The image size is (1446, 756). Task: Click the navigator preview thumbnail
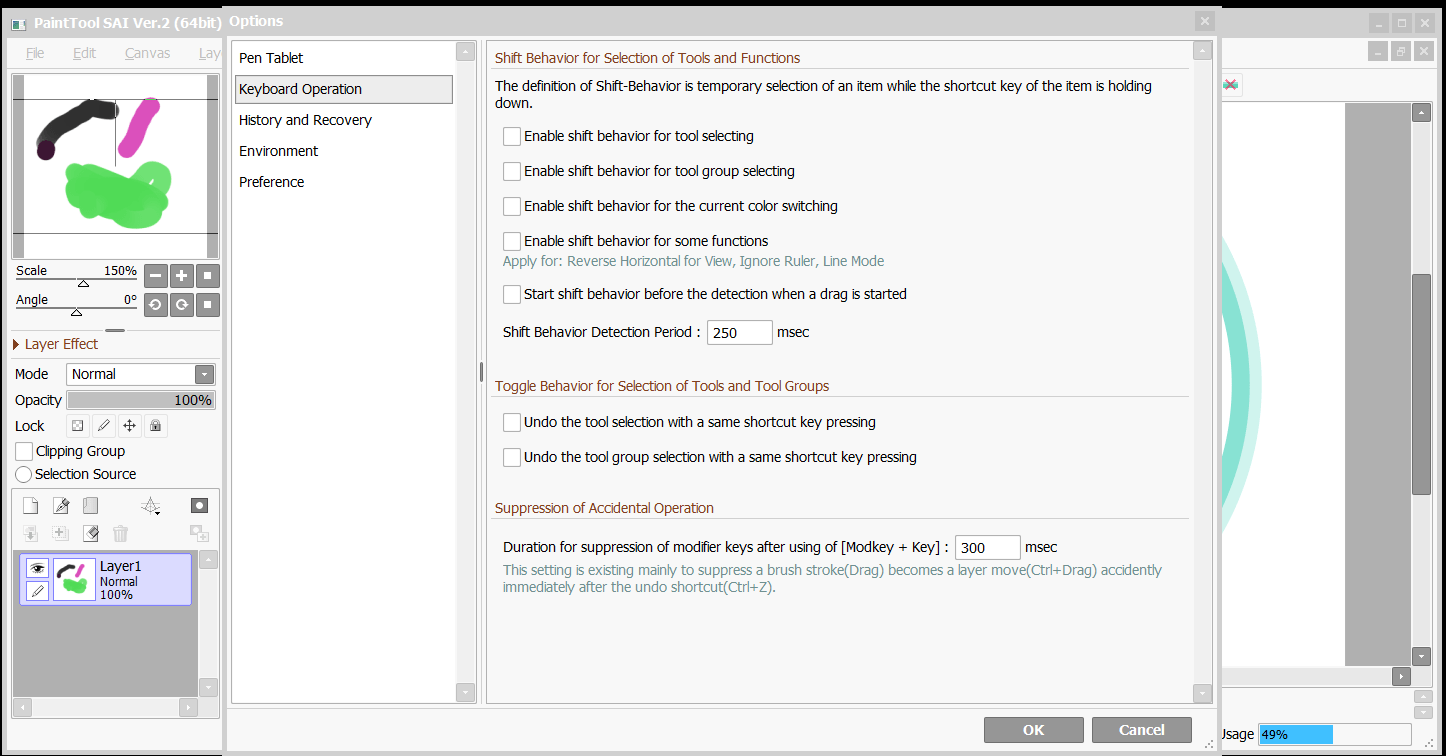115,166
